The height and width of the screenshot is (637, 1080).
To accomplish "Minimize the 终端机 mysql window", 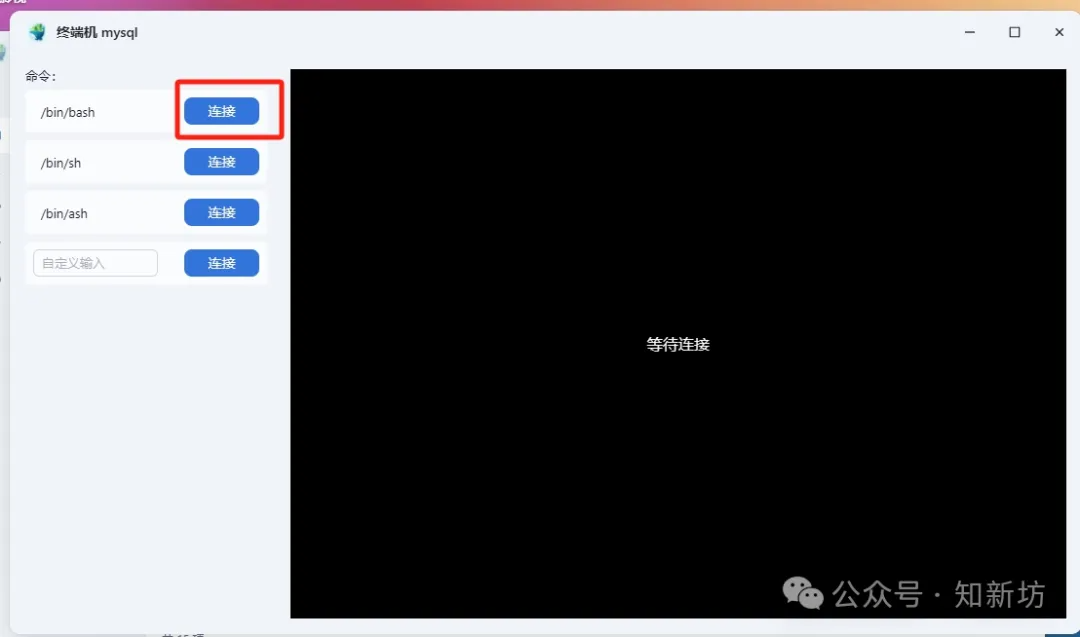I will (969, 32).
